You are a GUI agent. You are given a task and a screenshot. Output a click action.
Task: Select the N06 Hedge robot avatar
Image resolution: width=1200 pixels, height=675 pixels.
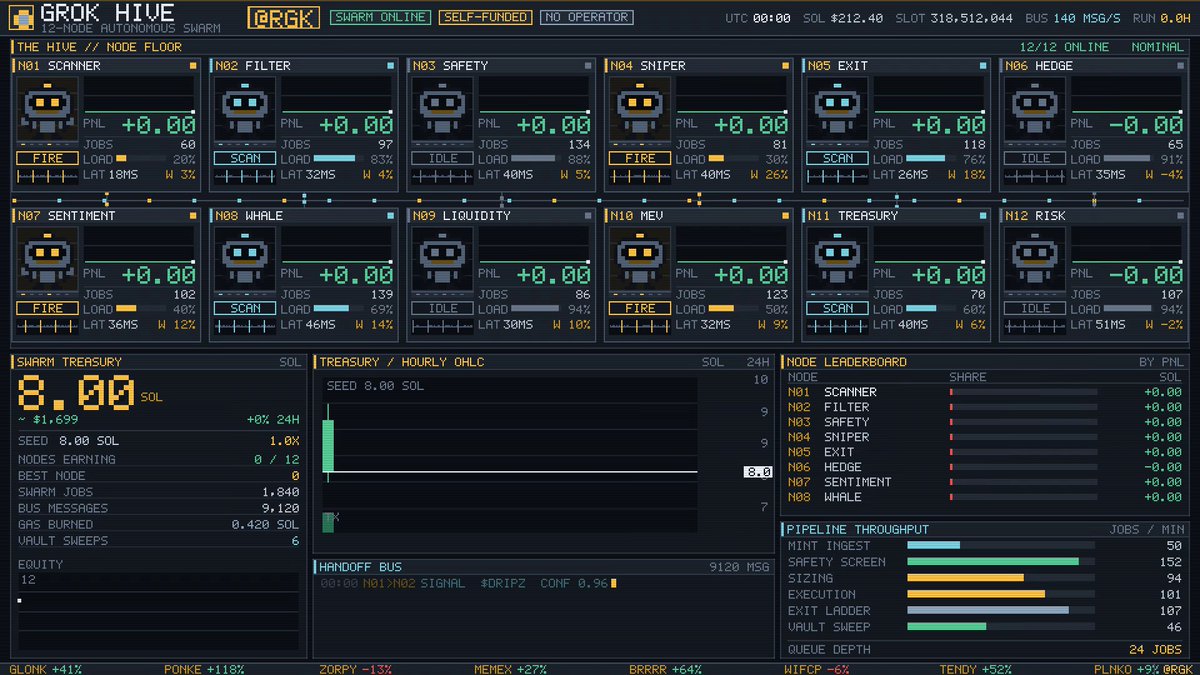pos(1035,107)
